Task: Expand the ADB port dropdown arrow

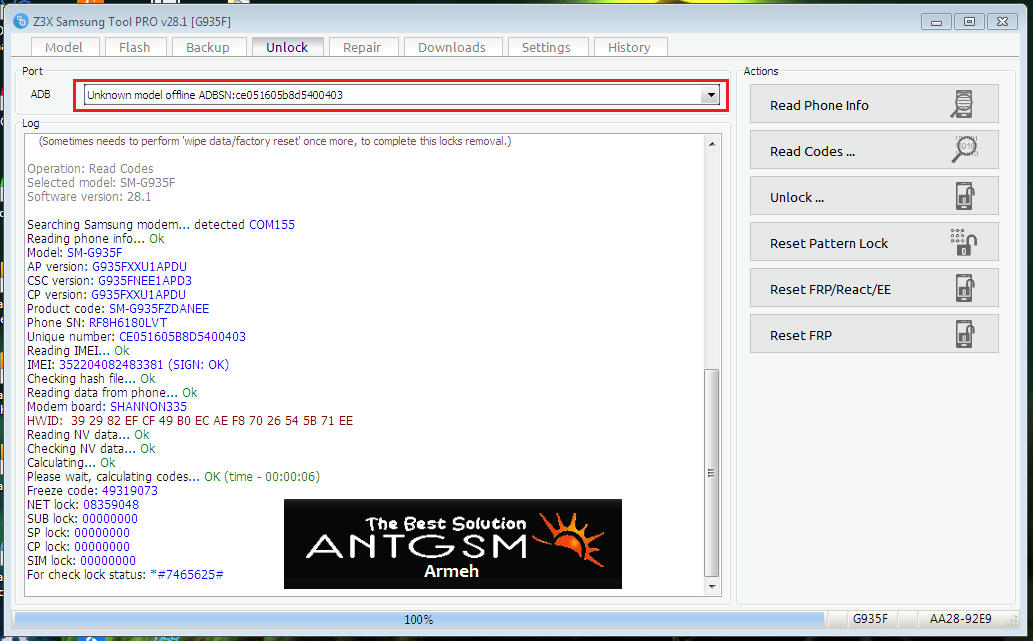Action: pyautogui.click(x=711, y=95)
